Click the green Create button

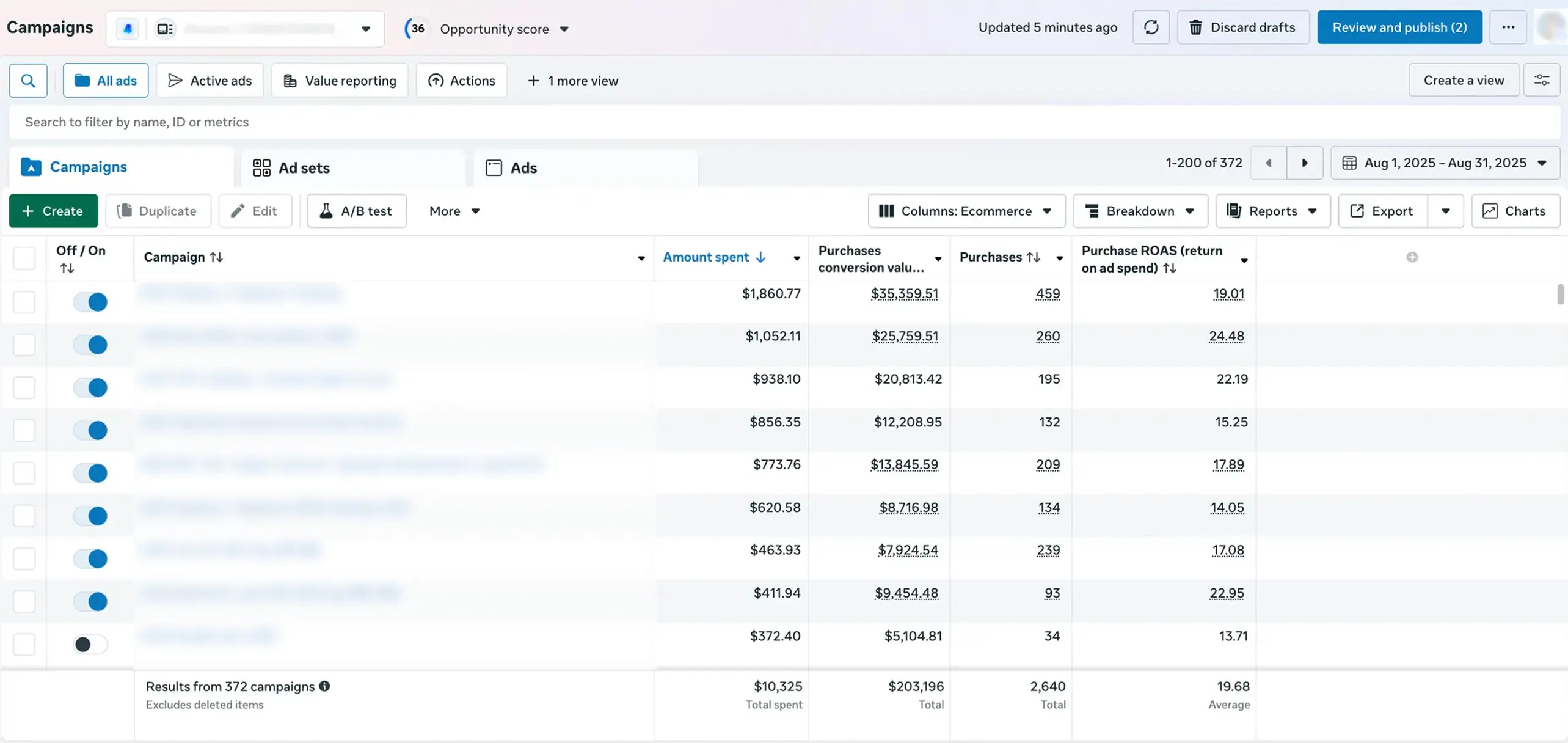53,211
